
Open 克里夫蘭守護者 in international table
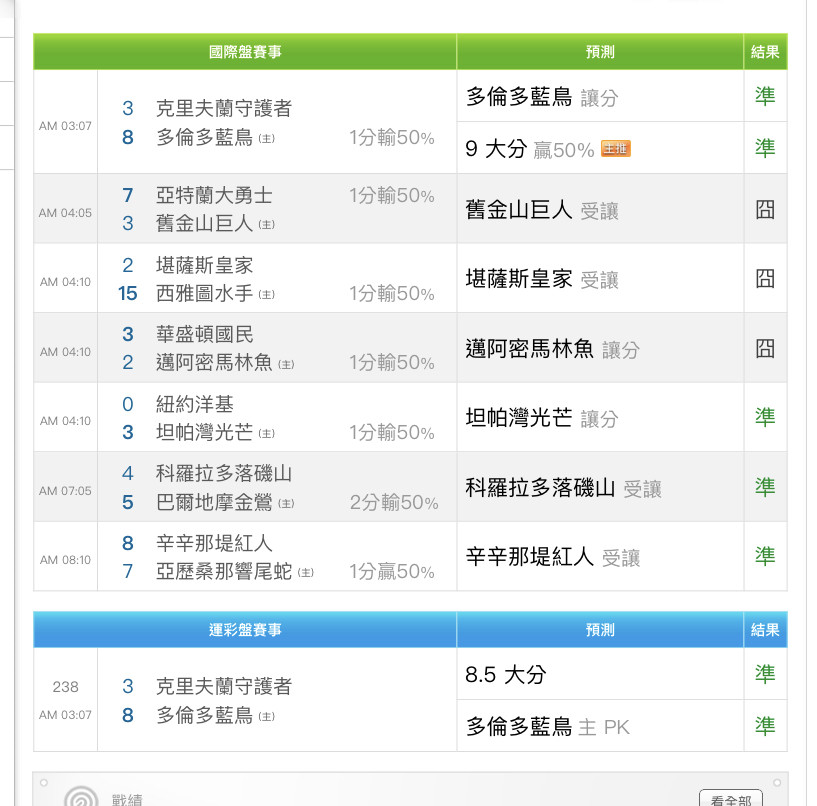(x=224, y=108)
